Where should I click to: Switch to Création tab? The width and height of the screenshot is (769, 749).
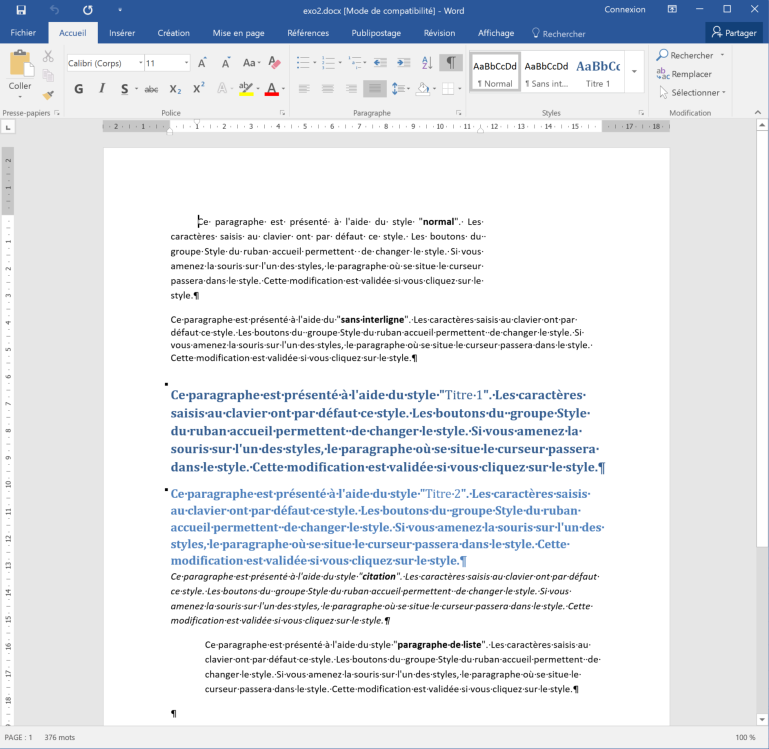pos(174,33)
